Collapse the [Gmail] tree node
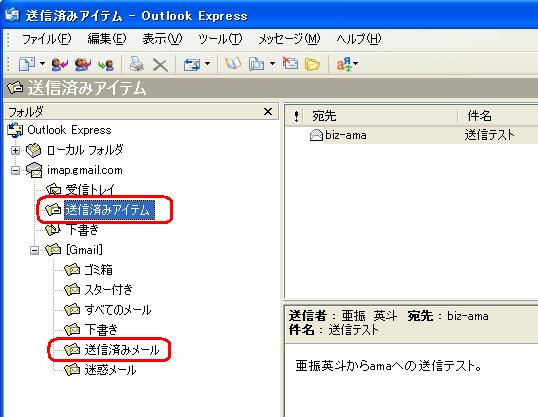Viewport: 538px width, 417px height. coord(34,250)
